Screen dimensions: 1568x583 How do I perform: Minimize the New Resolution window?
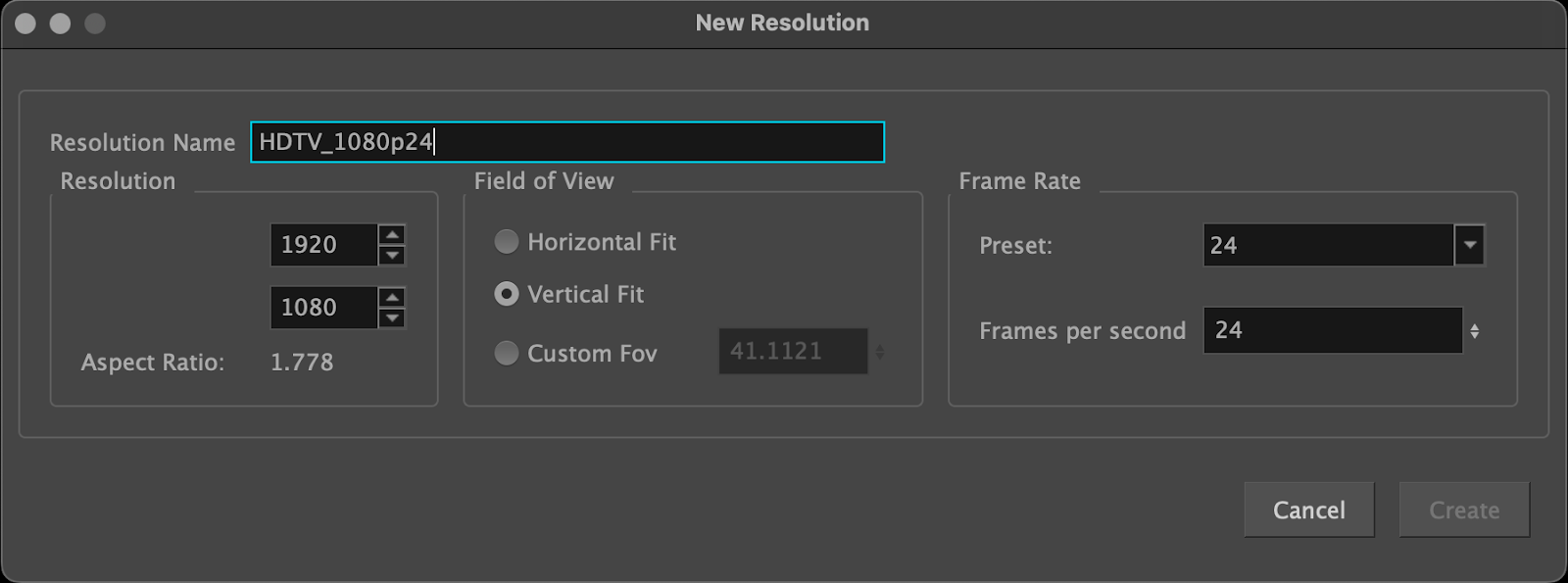point(60,24)
